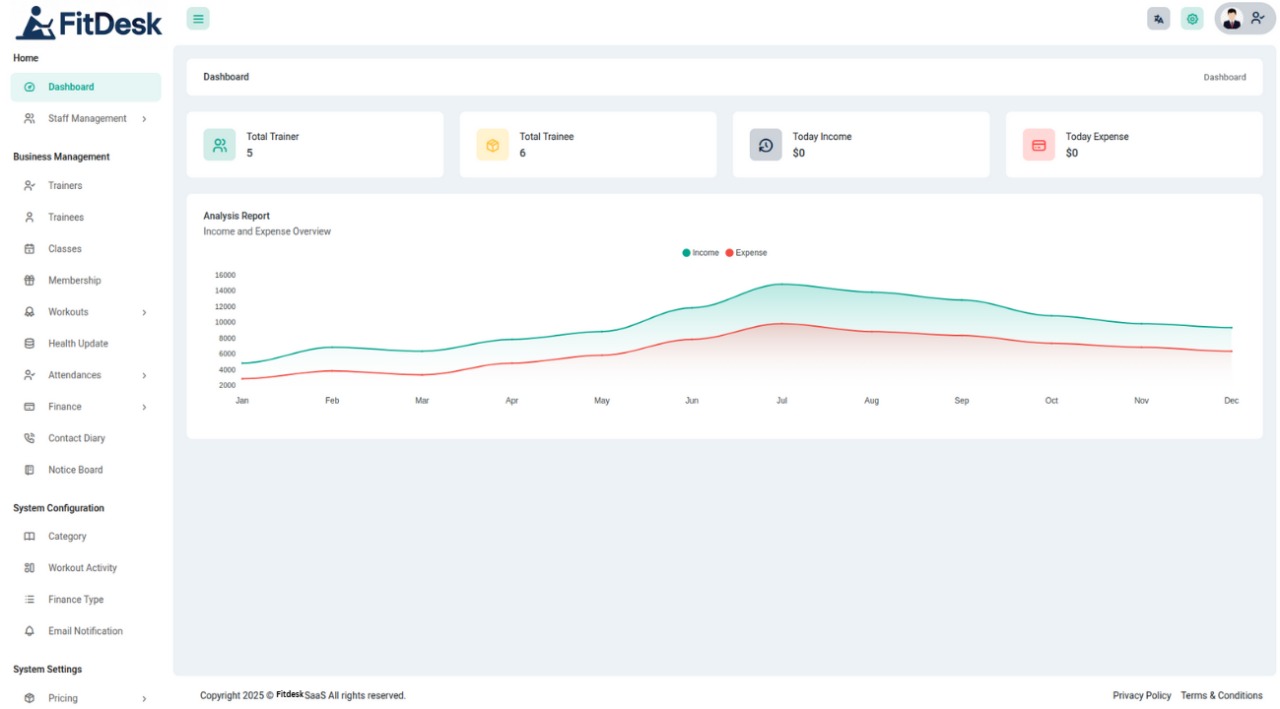1280x709 pixels.
Task: Go to Membership in the sidebar
Action: [74, 281]
